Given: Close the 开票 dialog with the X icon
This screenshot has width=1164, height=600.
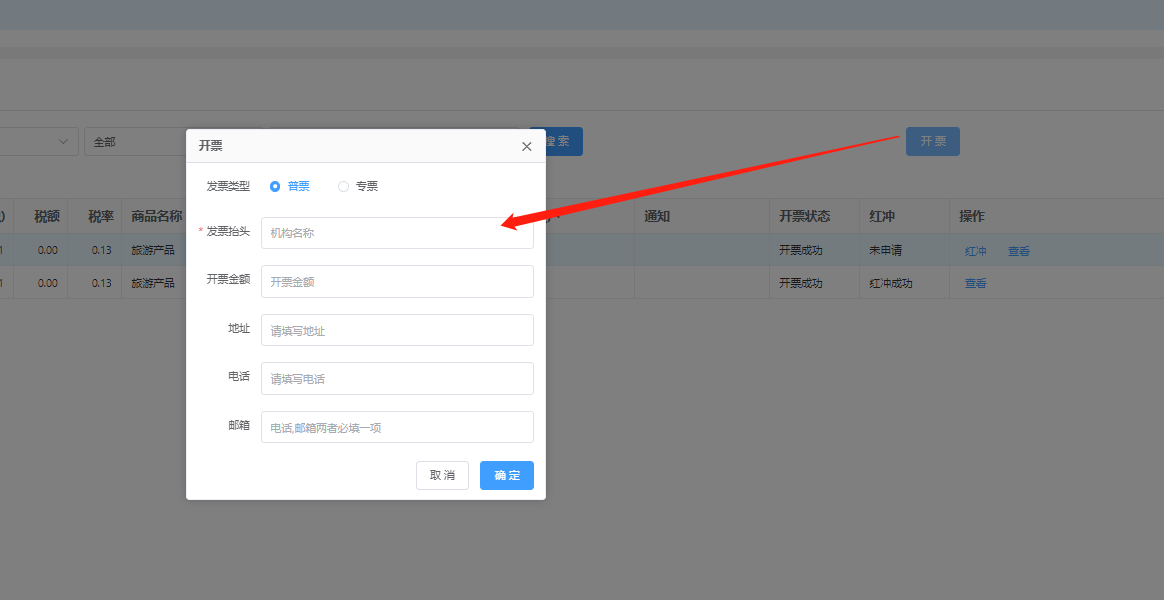Looking at the screenshot, I should pyautogui.click(x=527, y=146).
